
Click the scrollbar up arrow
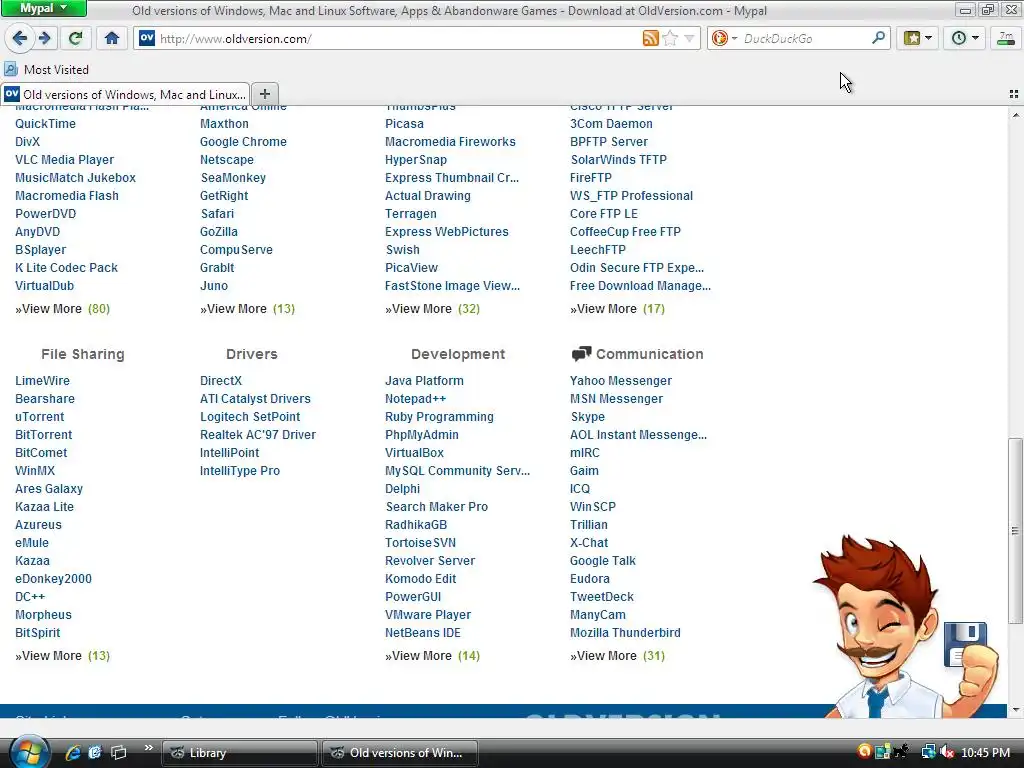coord(1015,115)
